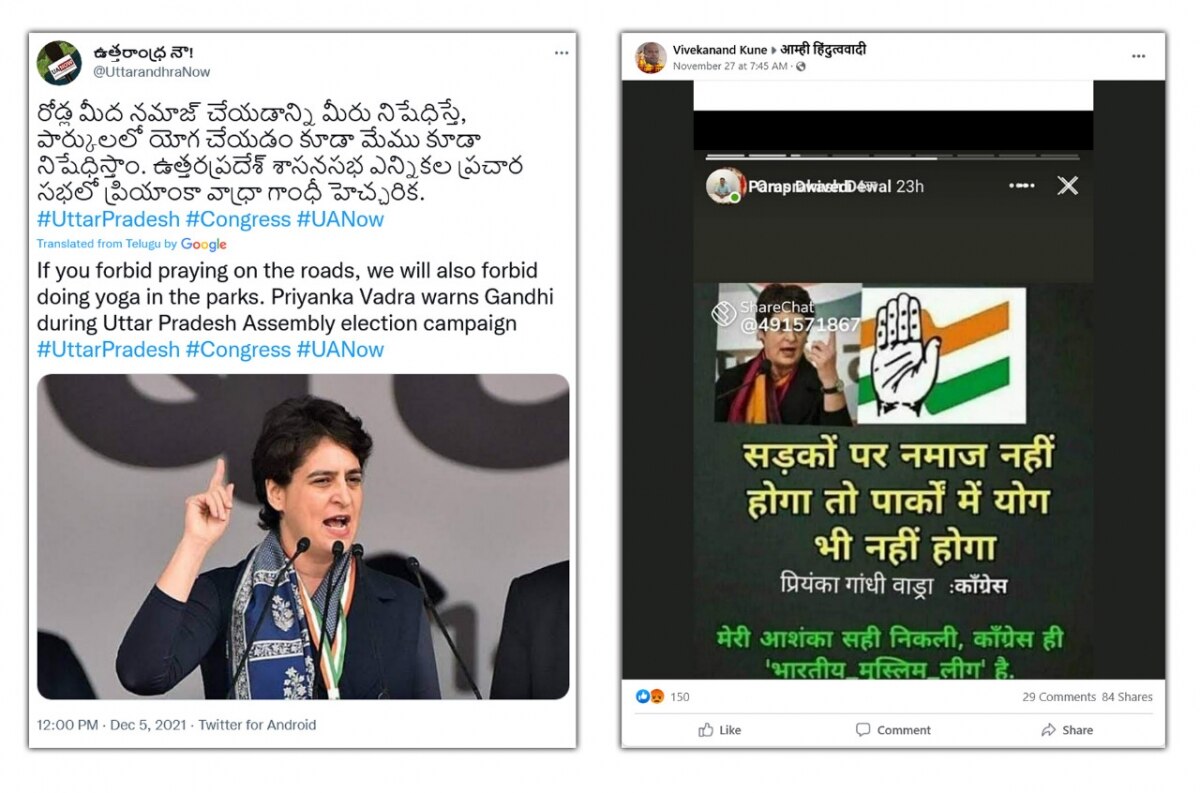Image resolution: width=1200 pixels, height=793 pixels.
Task: Open the #UANow hashtag in the translated tweet
Action: pyautogui.click(x=340, y=349)
